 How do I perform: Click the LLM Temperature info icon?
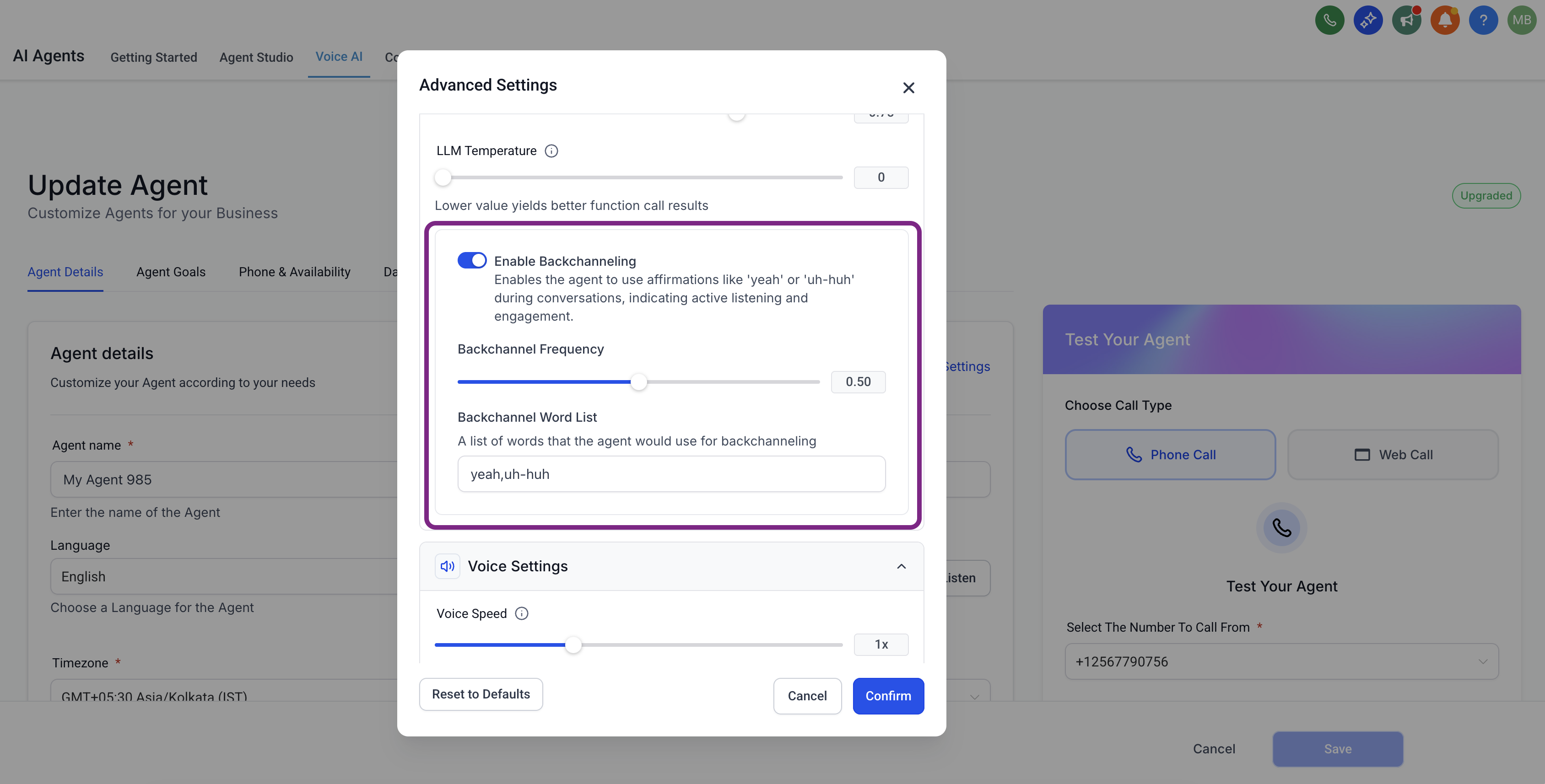pos(551,151)
